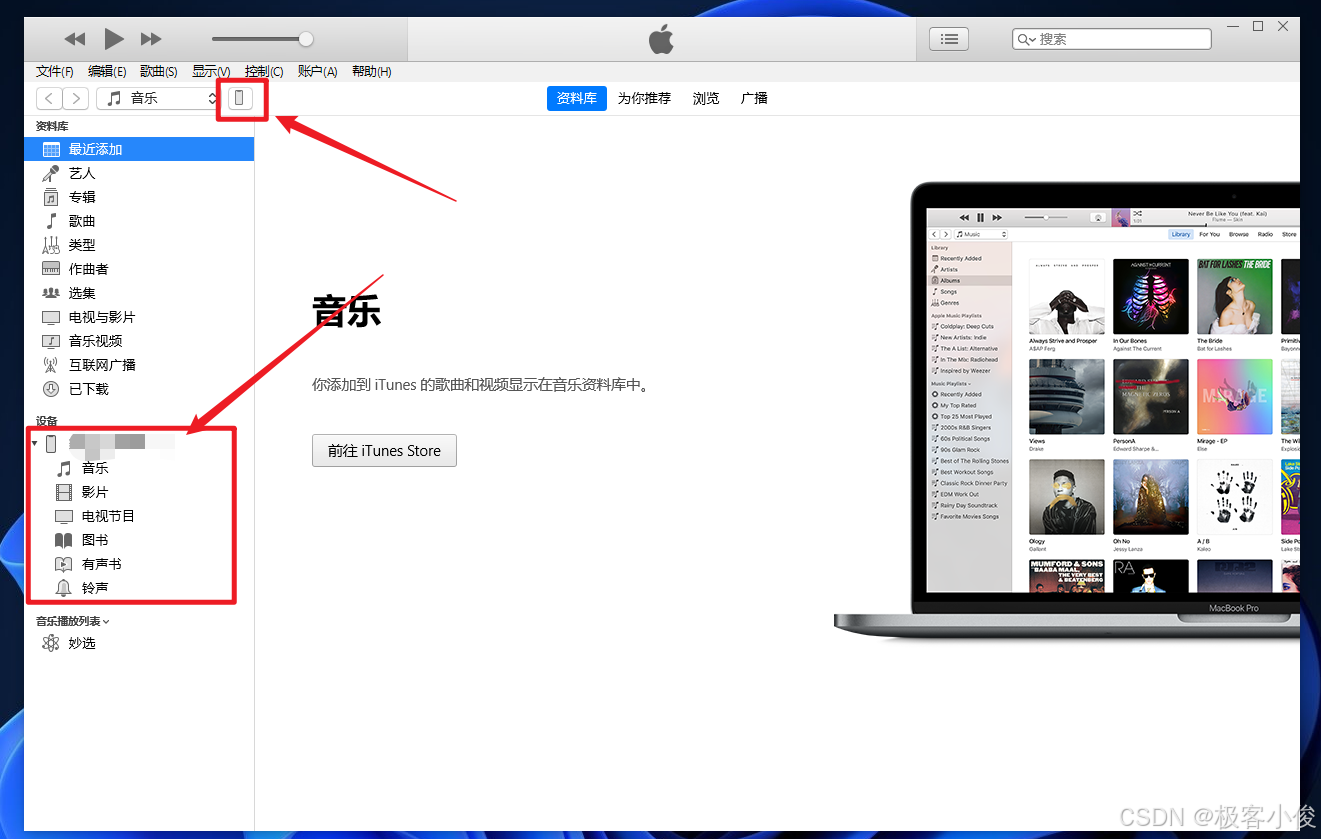Select 最近添加 in the library sidebar
Screen dimensions: 1321x839
point(139,149)
